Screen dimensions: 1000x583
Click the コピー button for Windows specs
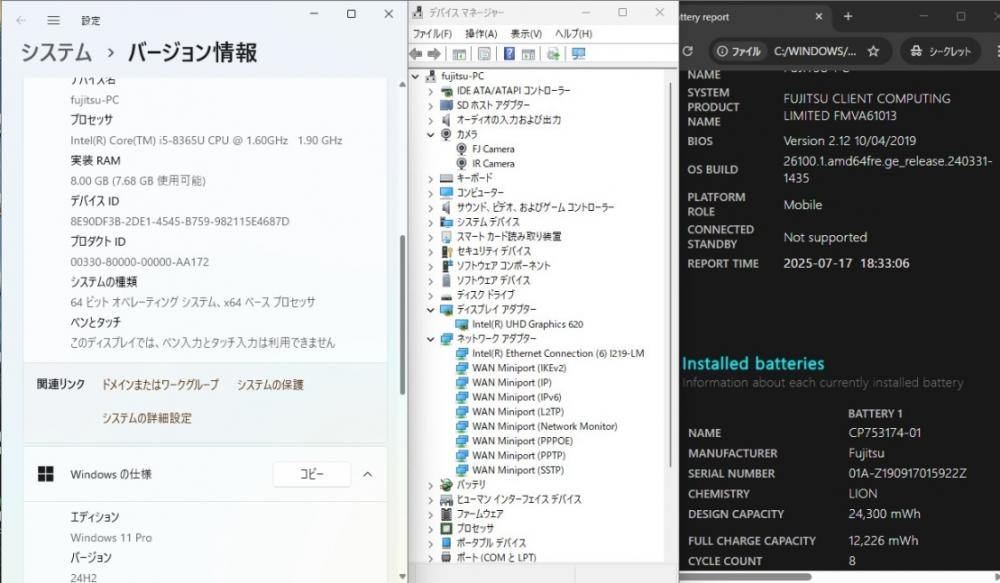312,474
